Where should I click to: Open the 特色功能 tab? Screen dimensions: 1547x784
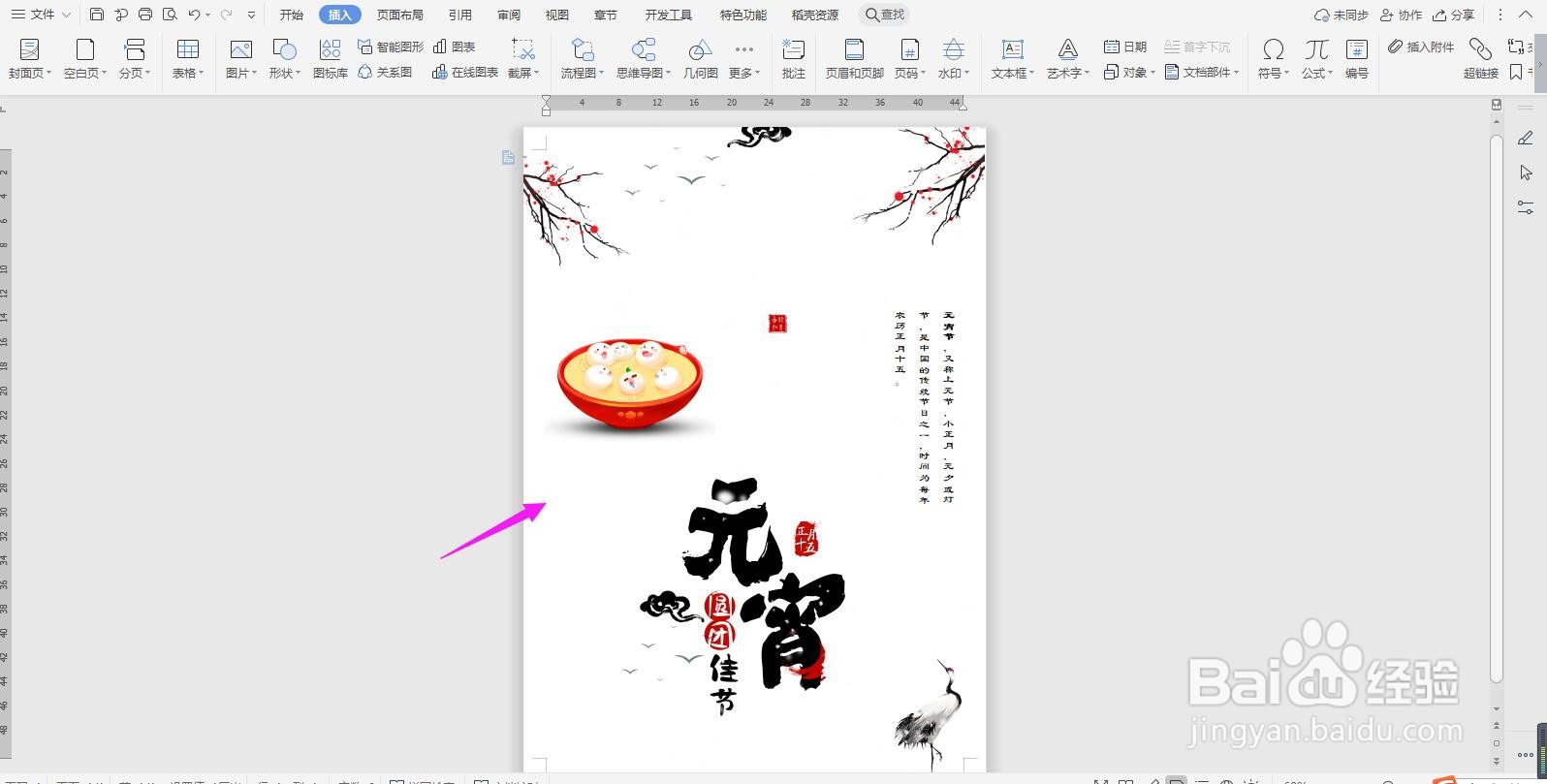click(743, 15)
